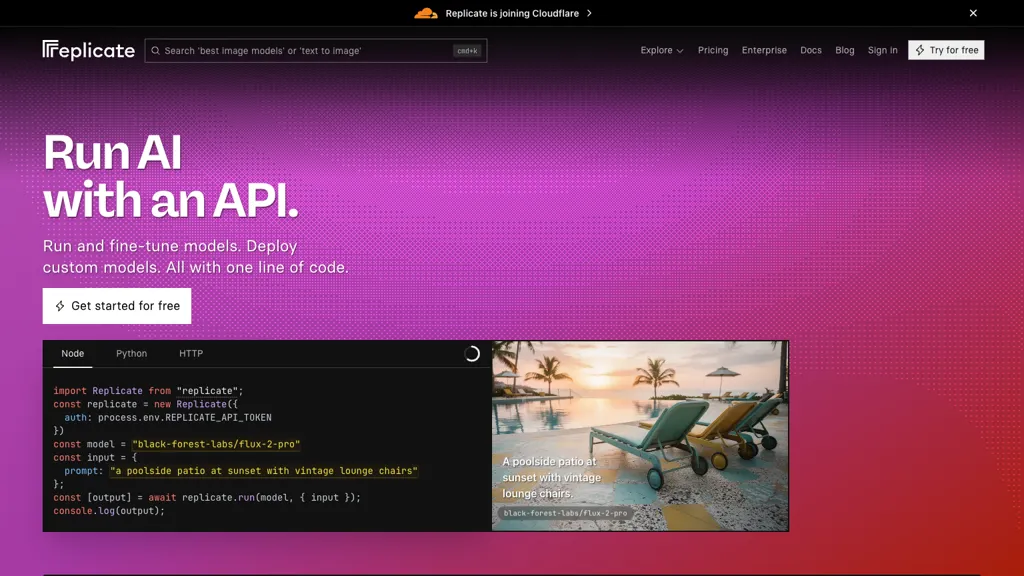Click the Sign In link
The height and width of the screenshot is (576, 1024).
pos(882,50)
